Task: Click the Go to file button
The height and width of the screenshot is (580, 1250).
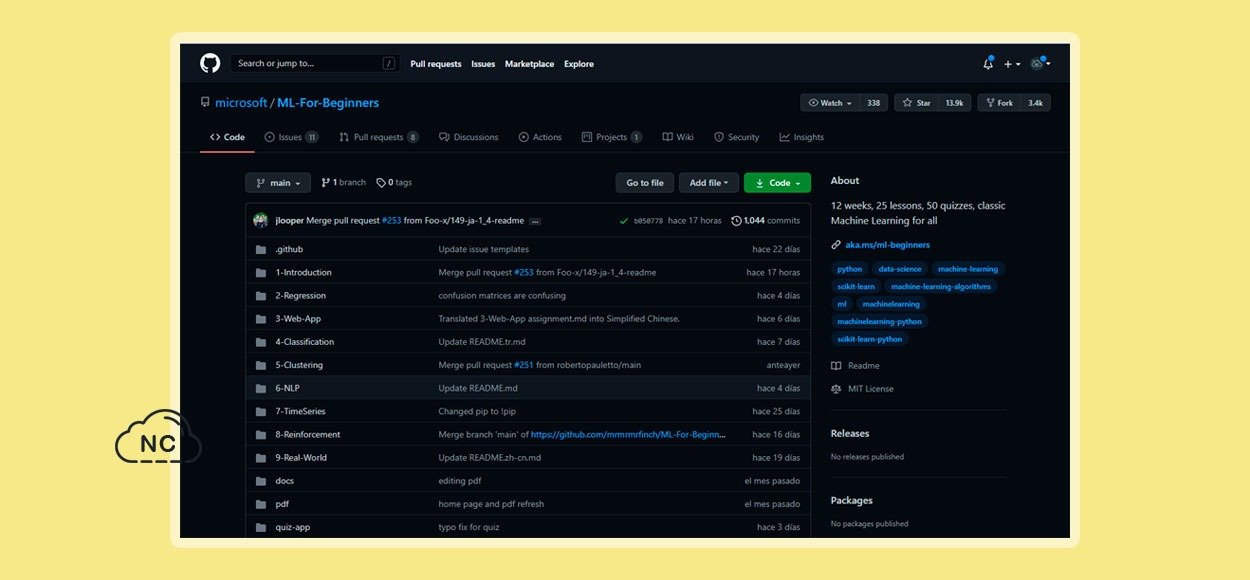Action: point(645,183)
